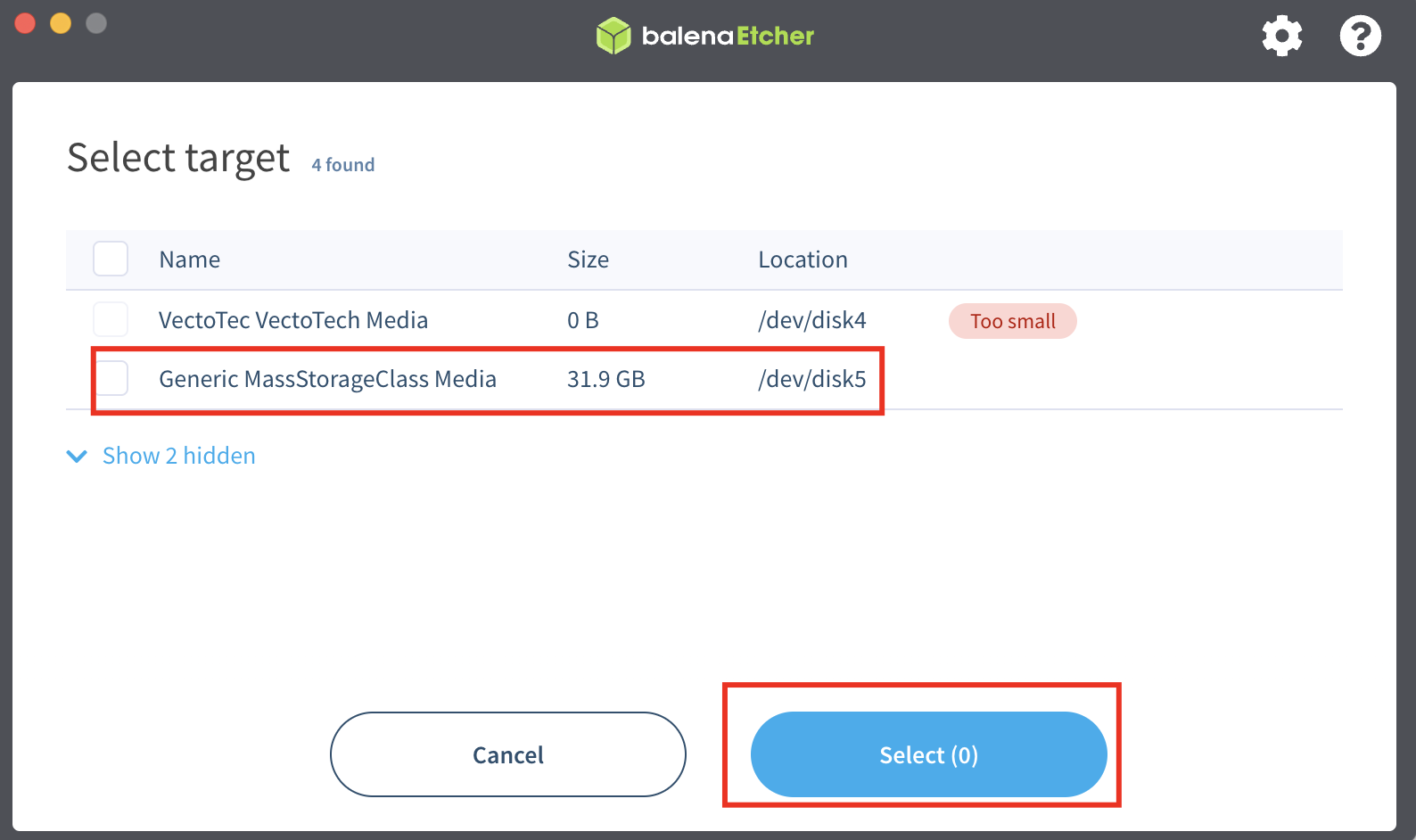Image resolution: width=1416 pixels, height=840 pixels.
Task: Expand the Show 2 hidden drives link
Action: 178,456
